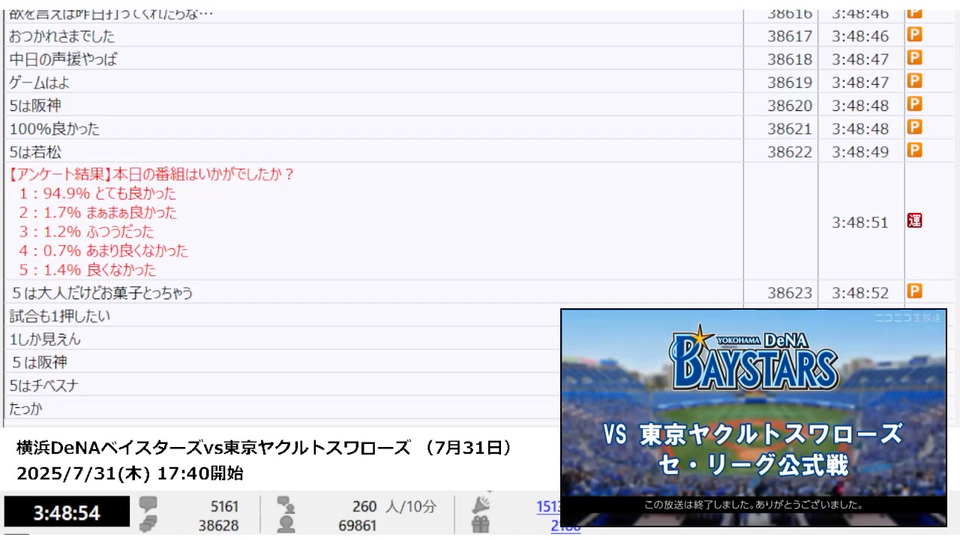
Task: Select the comment たっか
Action: [26, 409]
